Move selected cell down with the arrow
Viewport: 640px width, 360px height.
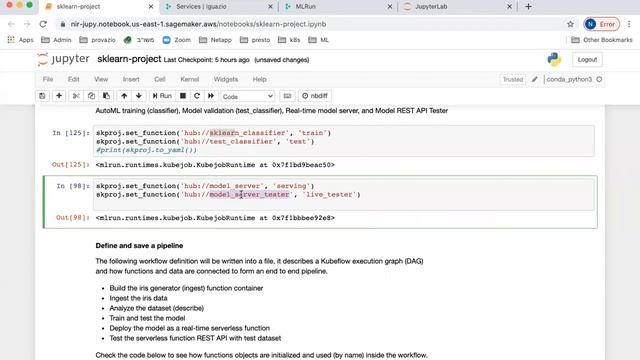pos(139,96)
